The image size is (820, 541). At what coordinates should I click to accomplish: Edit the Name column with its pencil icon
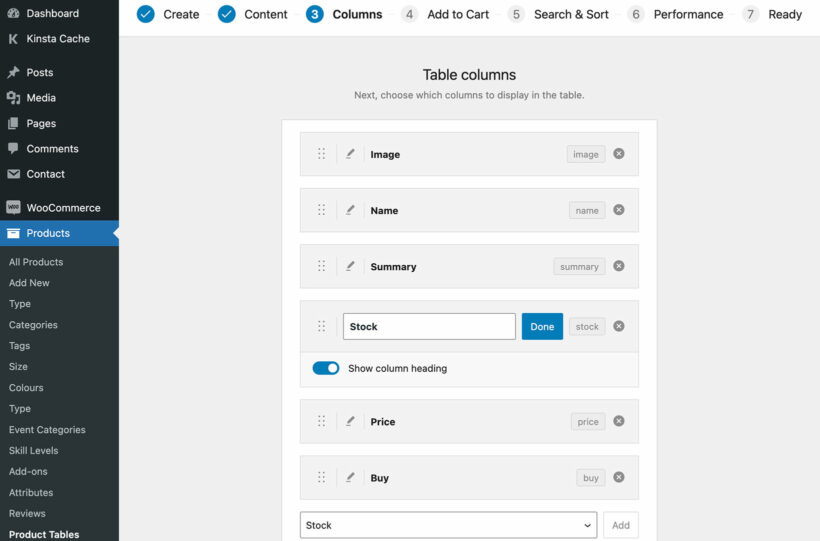(350, 210)
